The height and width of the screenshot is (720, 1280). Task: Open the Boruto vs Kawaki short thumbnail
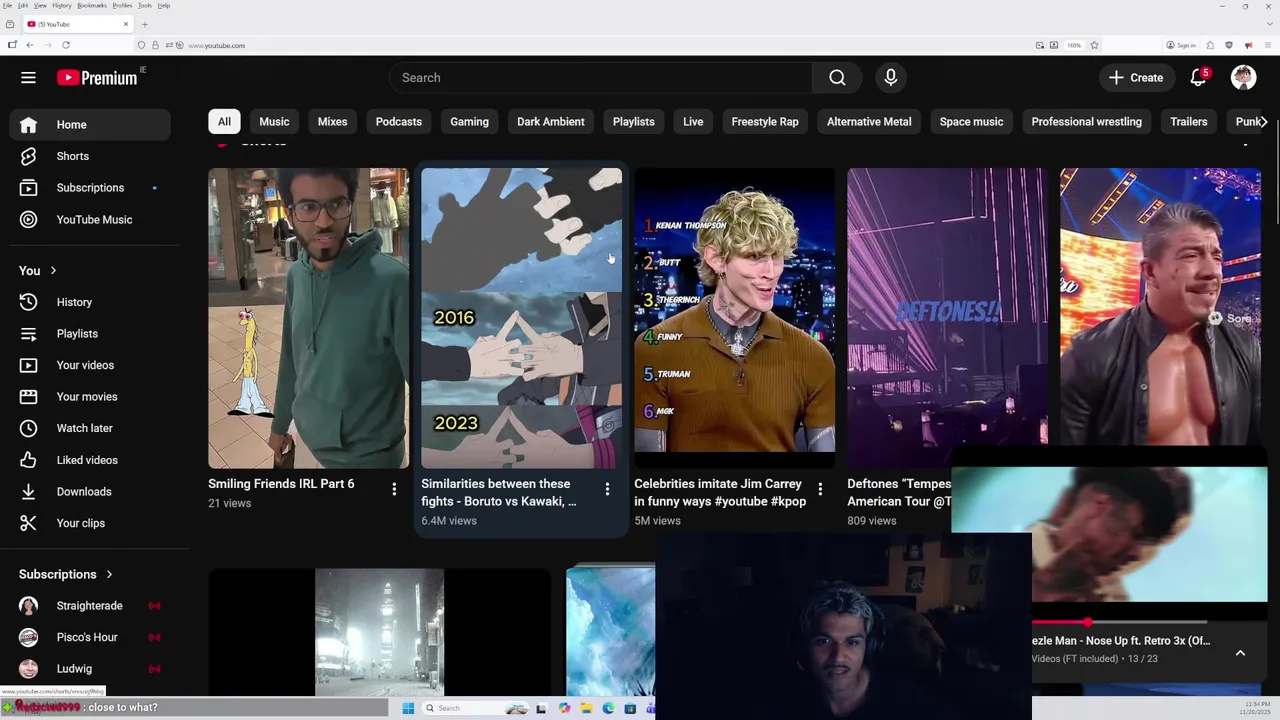click(x=521, y=318)
